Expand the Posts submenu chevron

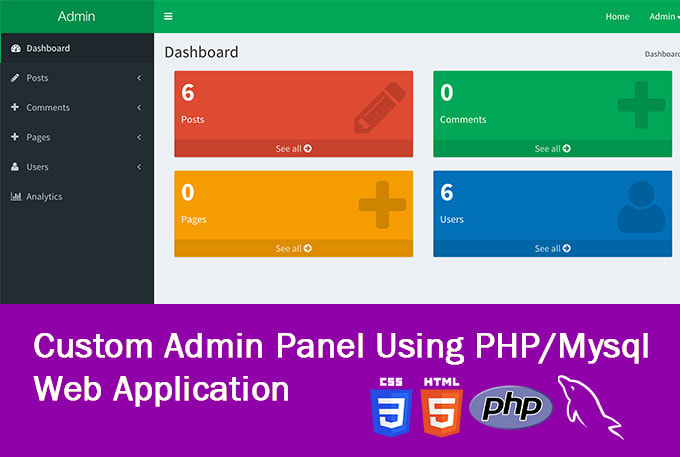pyautogui.click(x=139, y=78)
